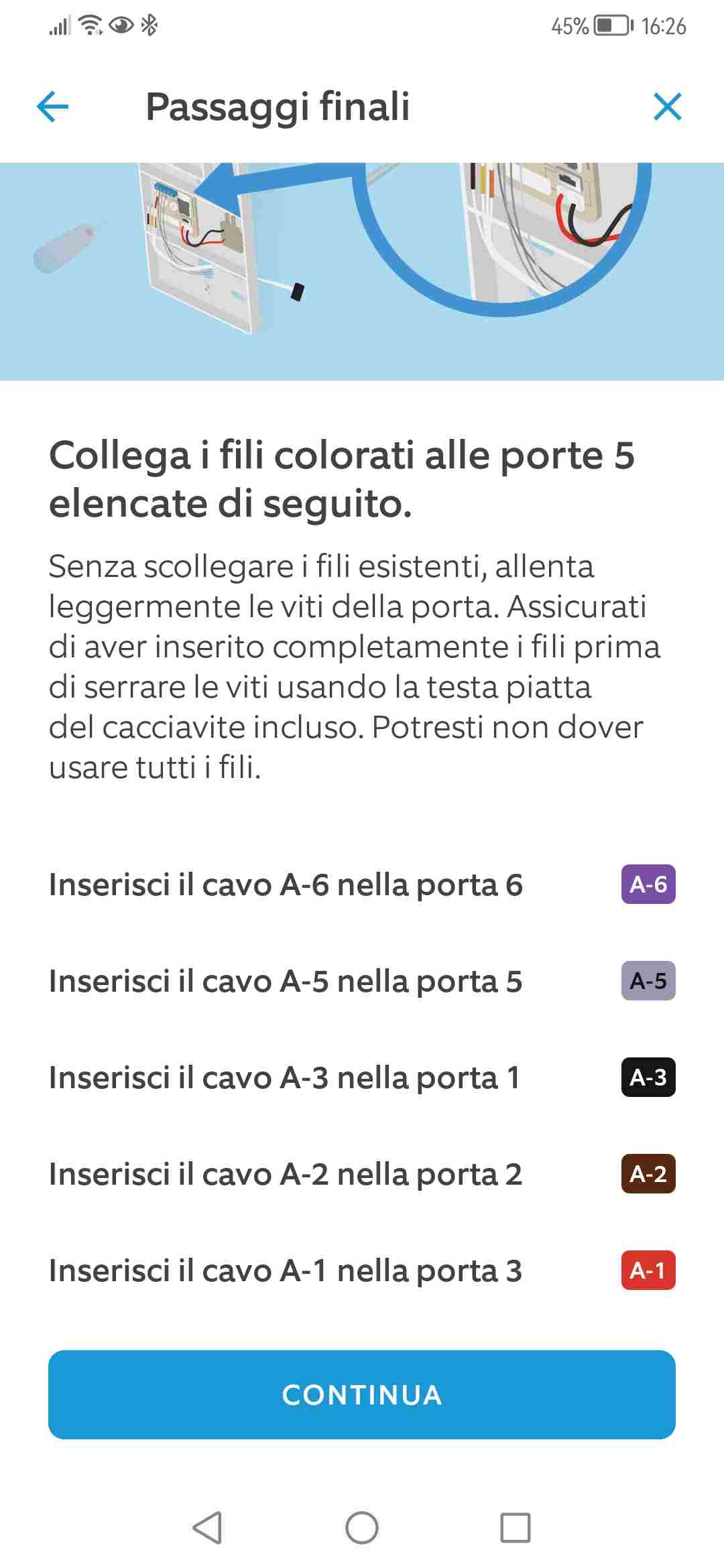The width and height of the screenshot is (724, 1568).
Task: Close the setup with the X icon
Action: coord(667,107)
